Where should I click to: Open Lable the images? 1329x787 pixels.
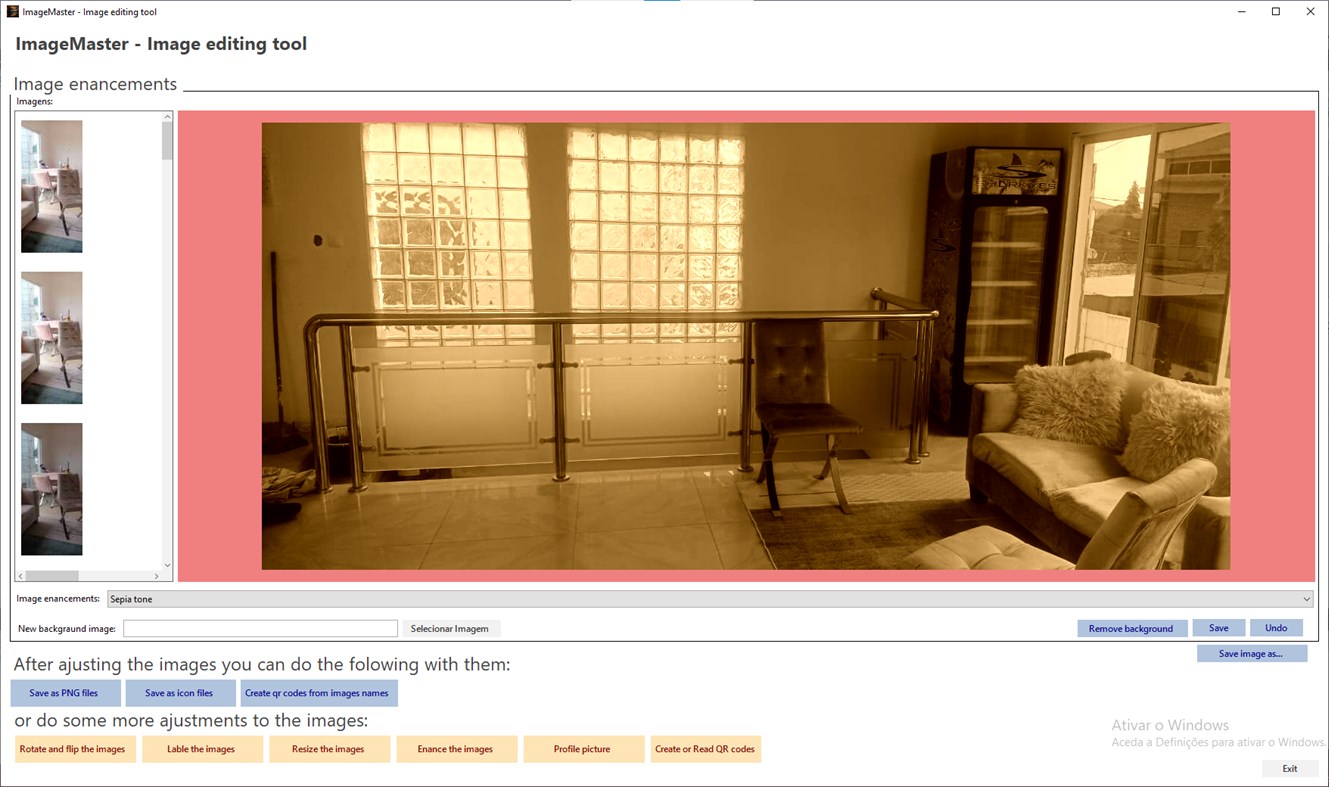pyautogui.click(x=202, y=749)
